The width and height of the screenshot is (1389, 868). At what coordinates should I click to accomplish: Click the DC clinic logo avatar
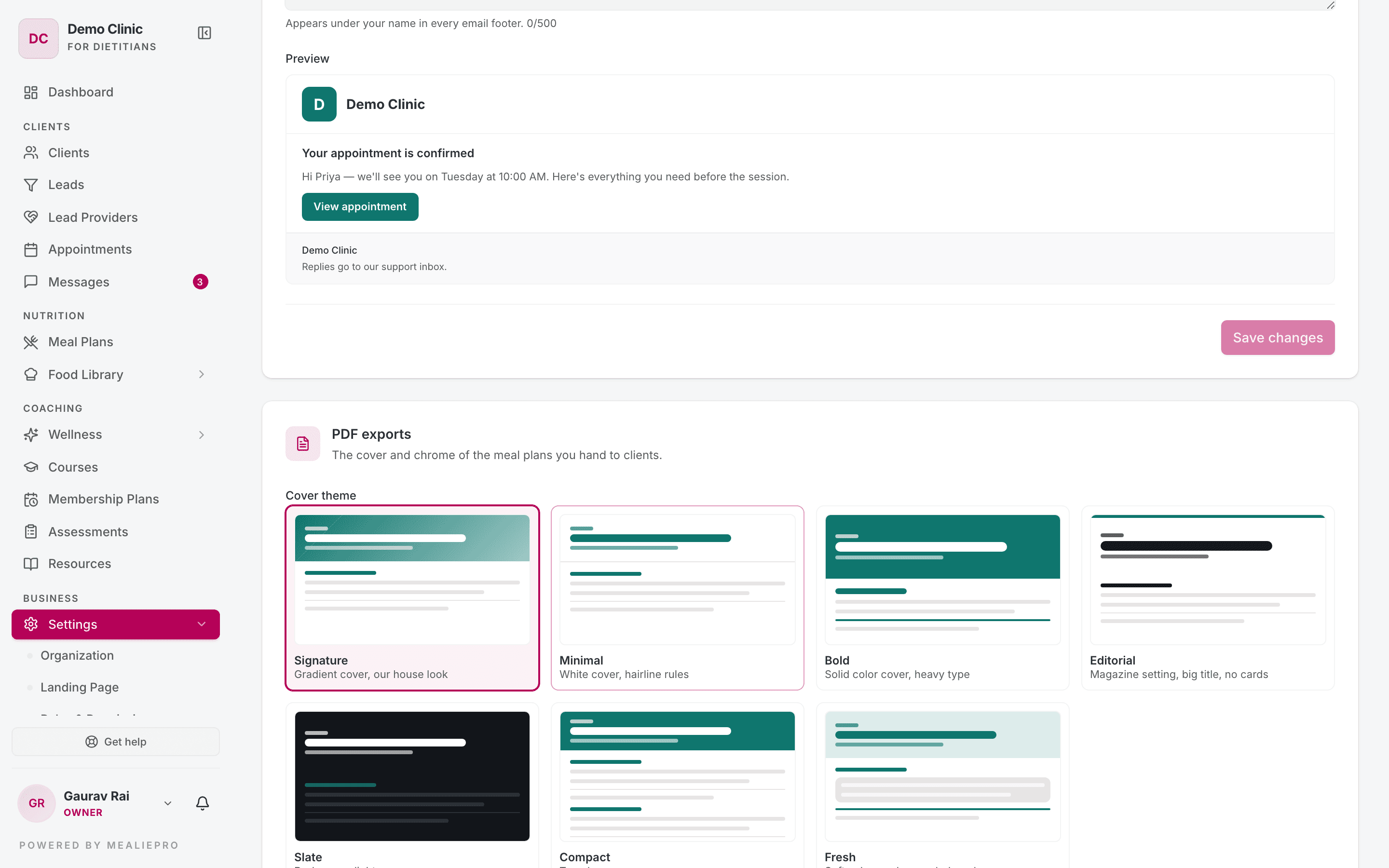tap(39, 39)
